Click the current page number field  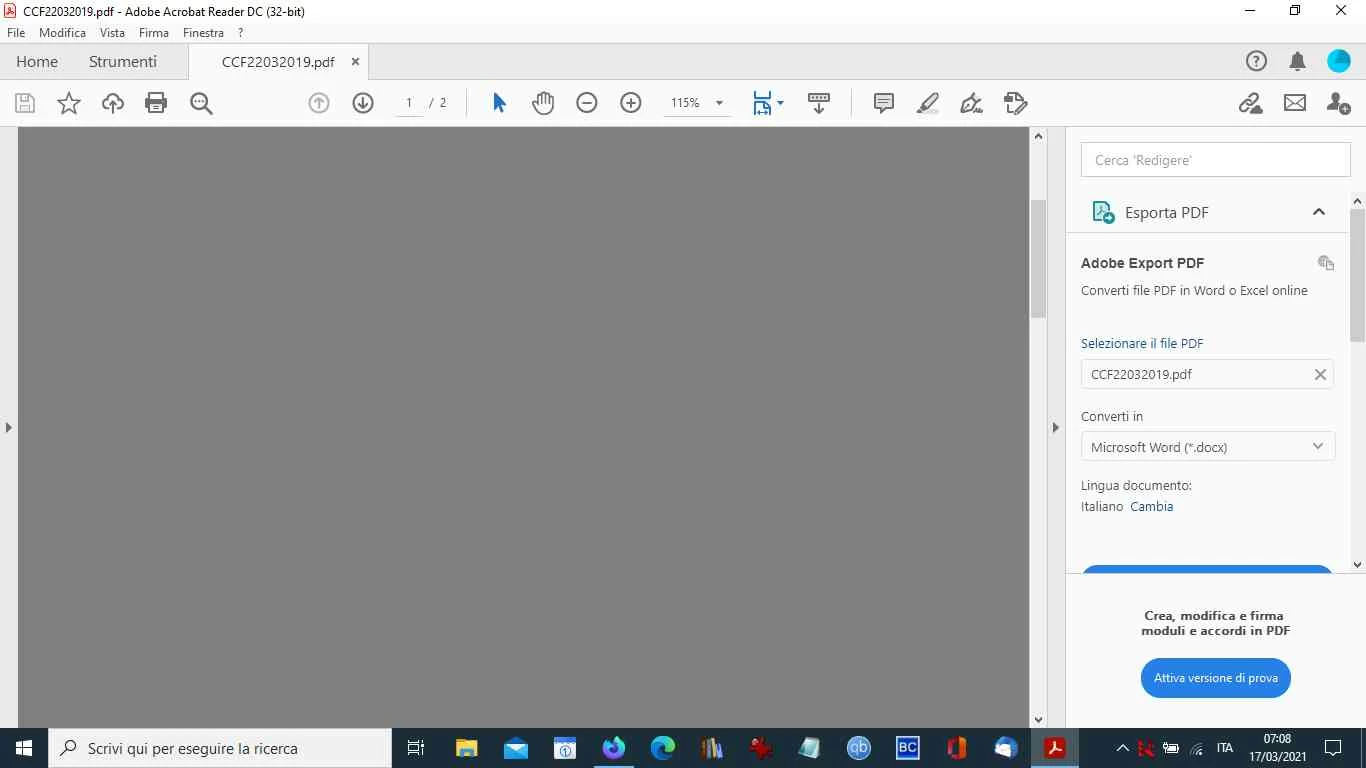tap(409, 103)
